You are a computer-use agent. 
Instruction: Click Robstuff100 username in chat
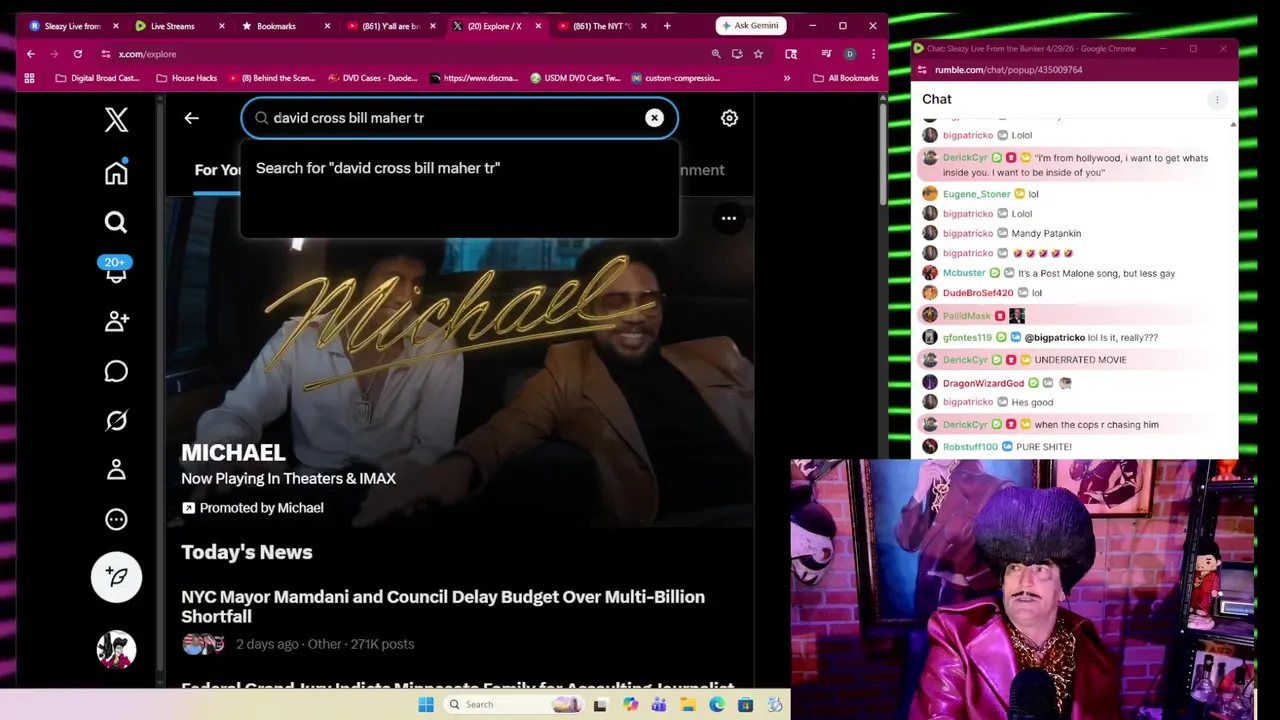[x=970, y=447]
